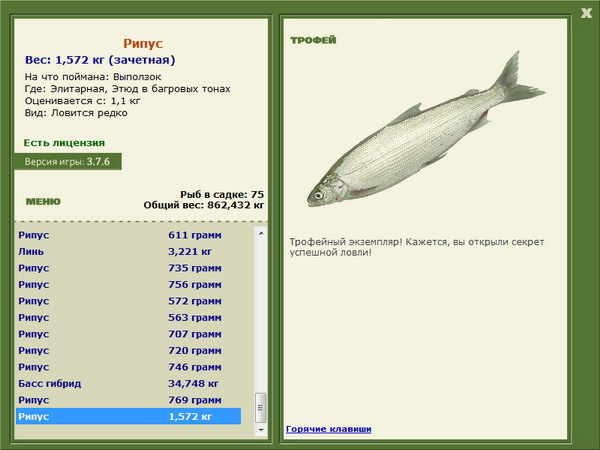Click the Общий вес: 862,432 кг text

point(204,205)
